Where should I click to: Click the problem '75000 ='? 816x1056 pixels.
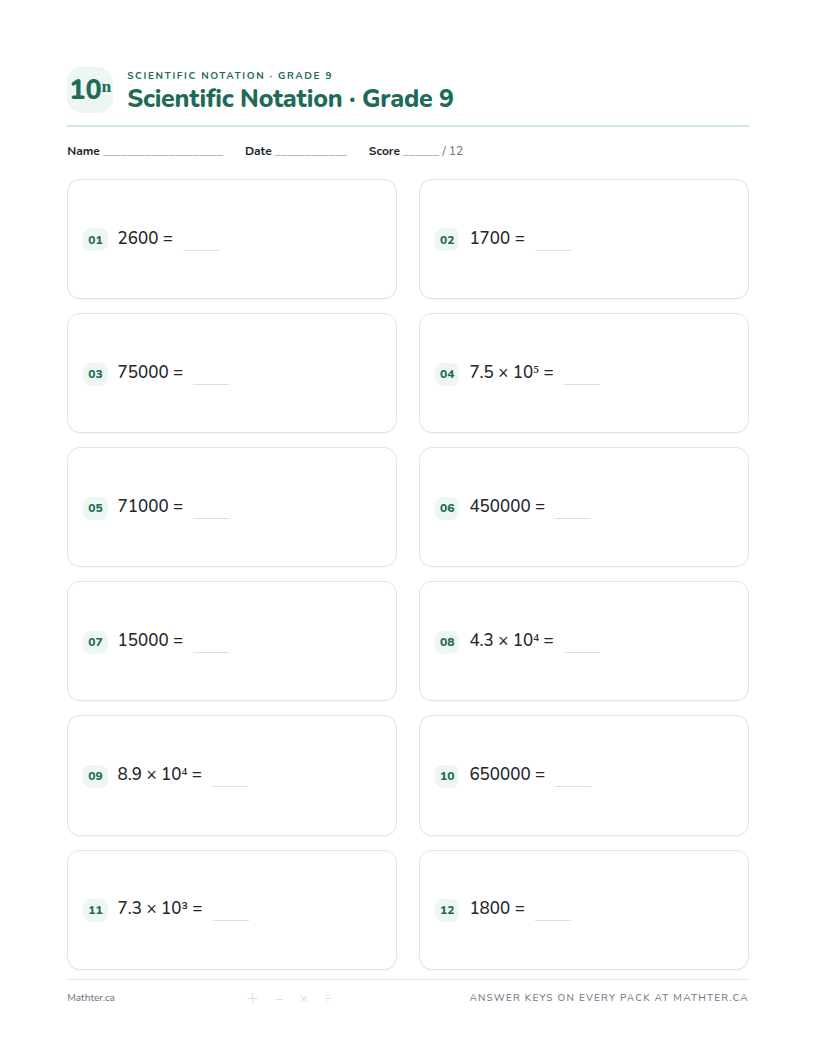(x=150, y=372)
